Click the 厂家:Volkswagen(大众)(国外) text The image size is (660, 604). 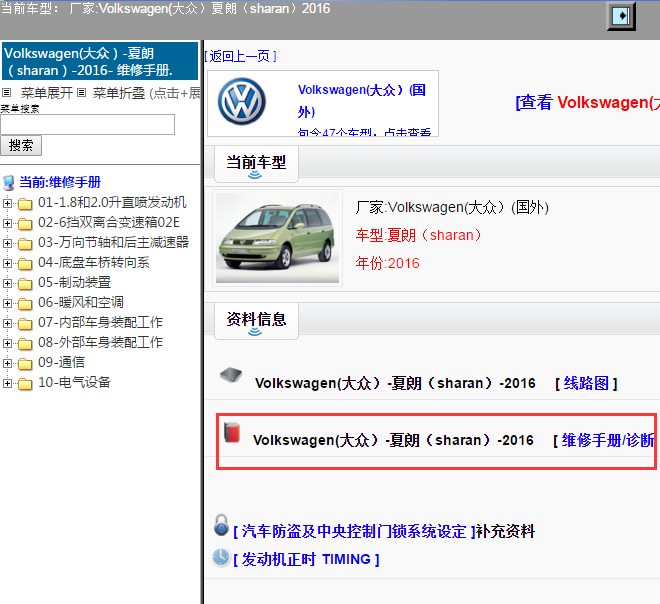452,208
